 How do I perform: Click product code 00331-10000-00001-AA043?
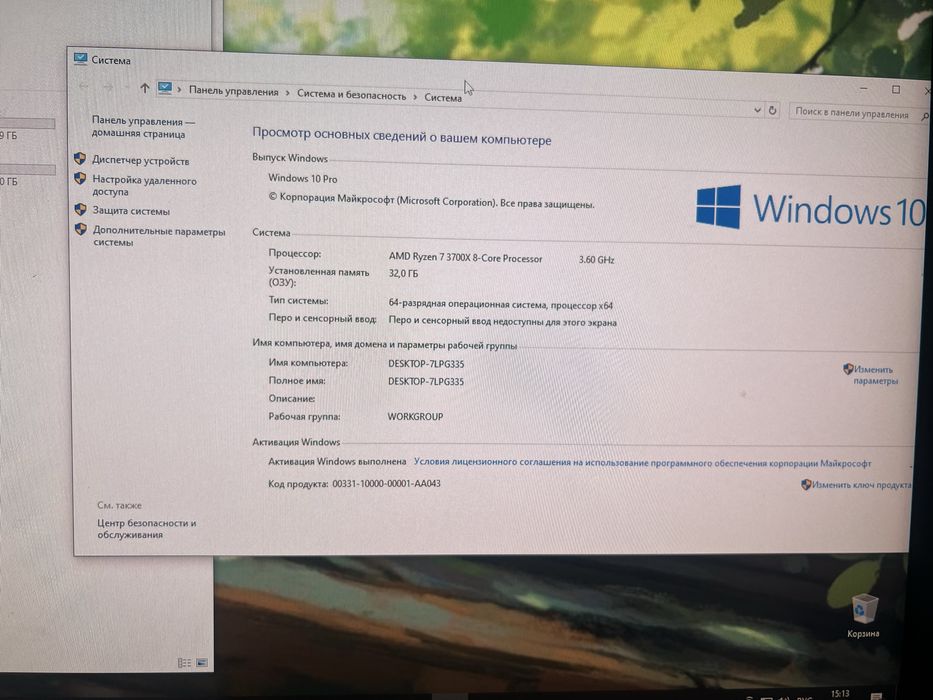pyautogui.click(x=386, y=483)
